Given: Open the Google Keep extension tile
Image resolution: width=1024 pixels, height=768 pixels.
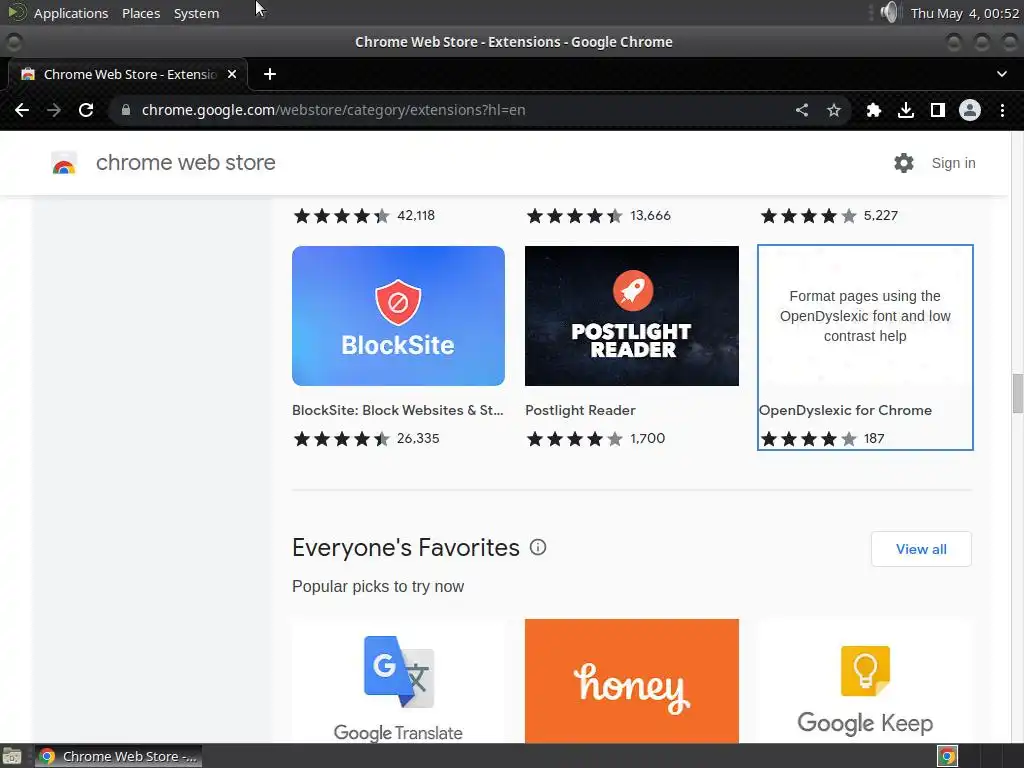Looking at the screenshot, I should point(865,681).
